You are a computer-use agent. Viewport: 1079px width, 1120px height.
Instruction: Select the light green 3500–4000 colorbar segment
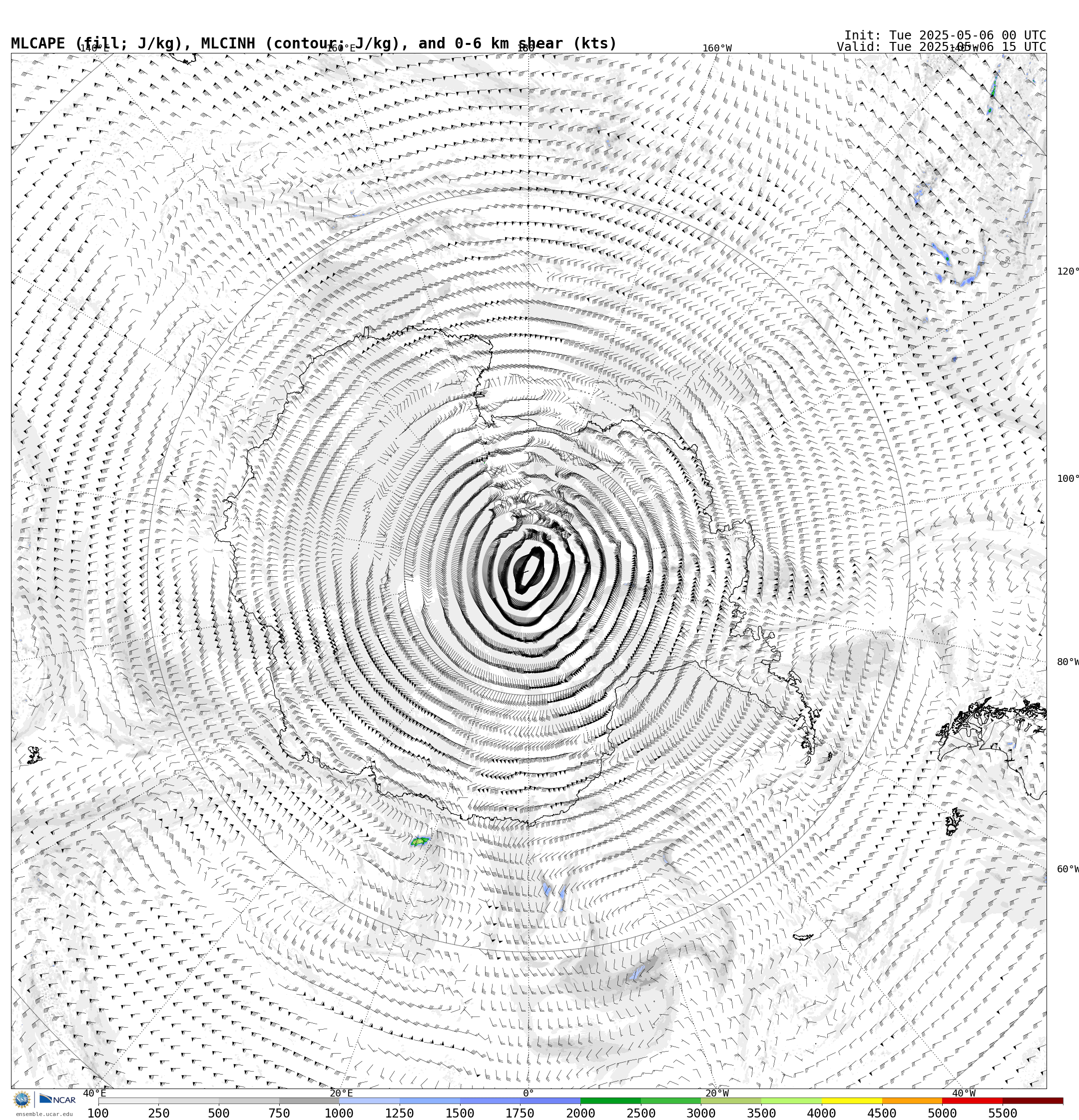(x=791, y=1101)
